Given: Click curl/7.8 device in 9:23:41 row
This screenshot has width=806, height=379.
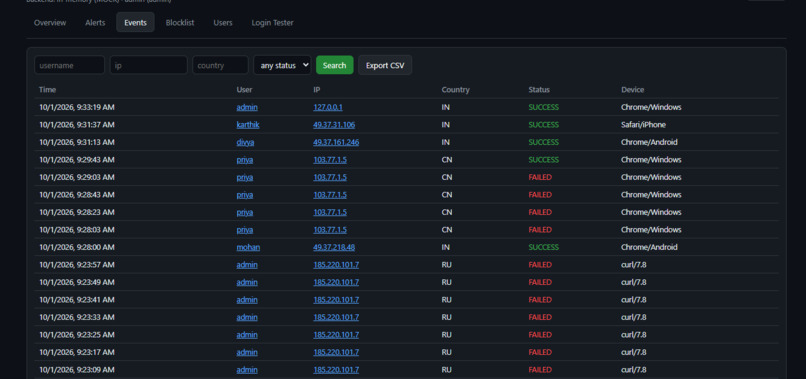Looking at the screenshot, I should [633, 300].
